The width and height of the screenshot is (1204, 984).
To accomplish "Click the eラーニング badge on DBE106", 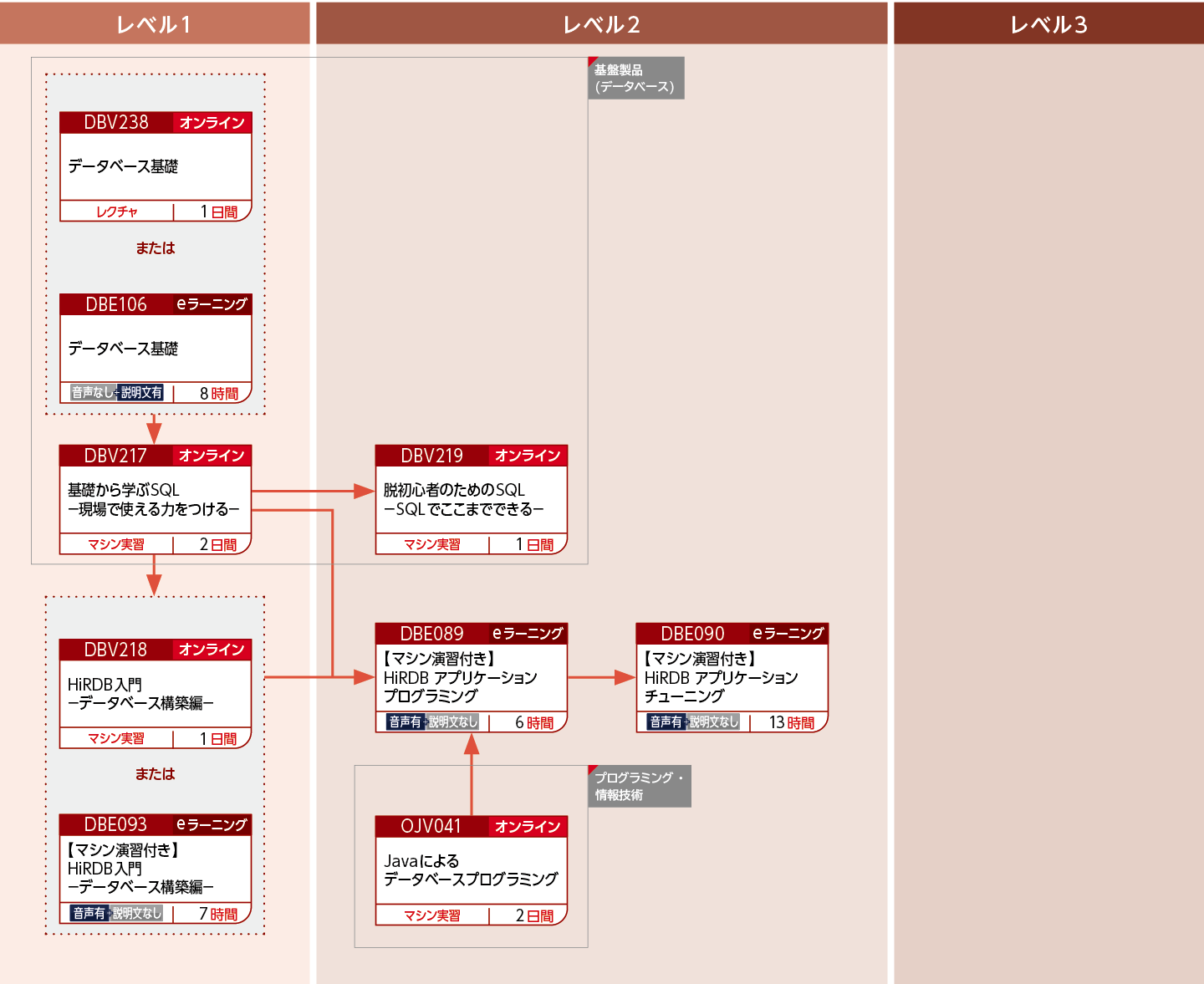I will click(x=212, y=304).
